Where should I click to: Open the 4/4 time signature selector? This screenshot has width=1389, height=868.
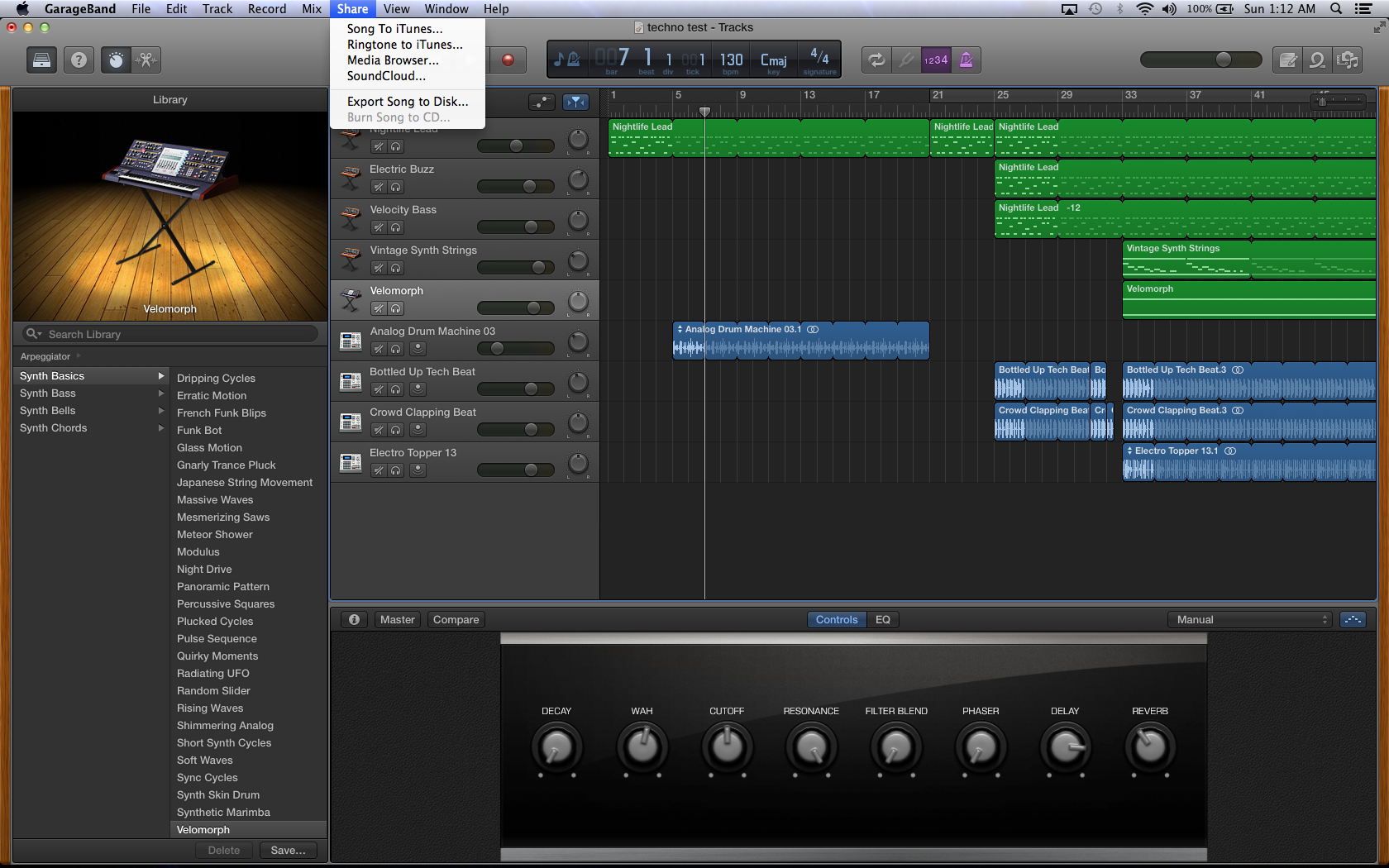(x=819, y=60)
